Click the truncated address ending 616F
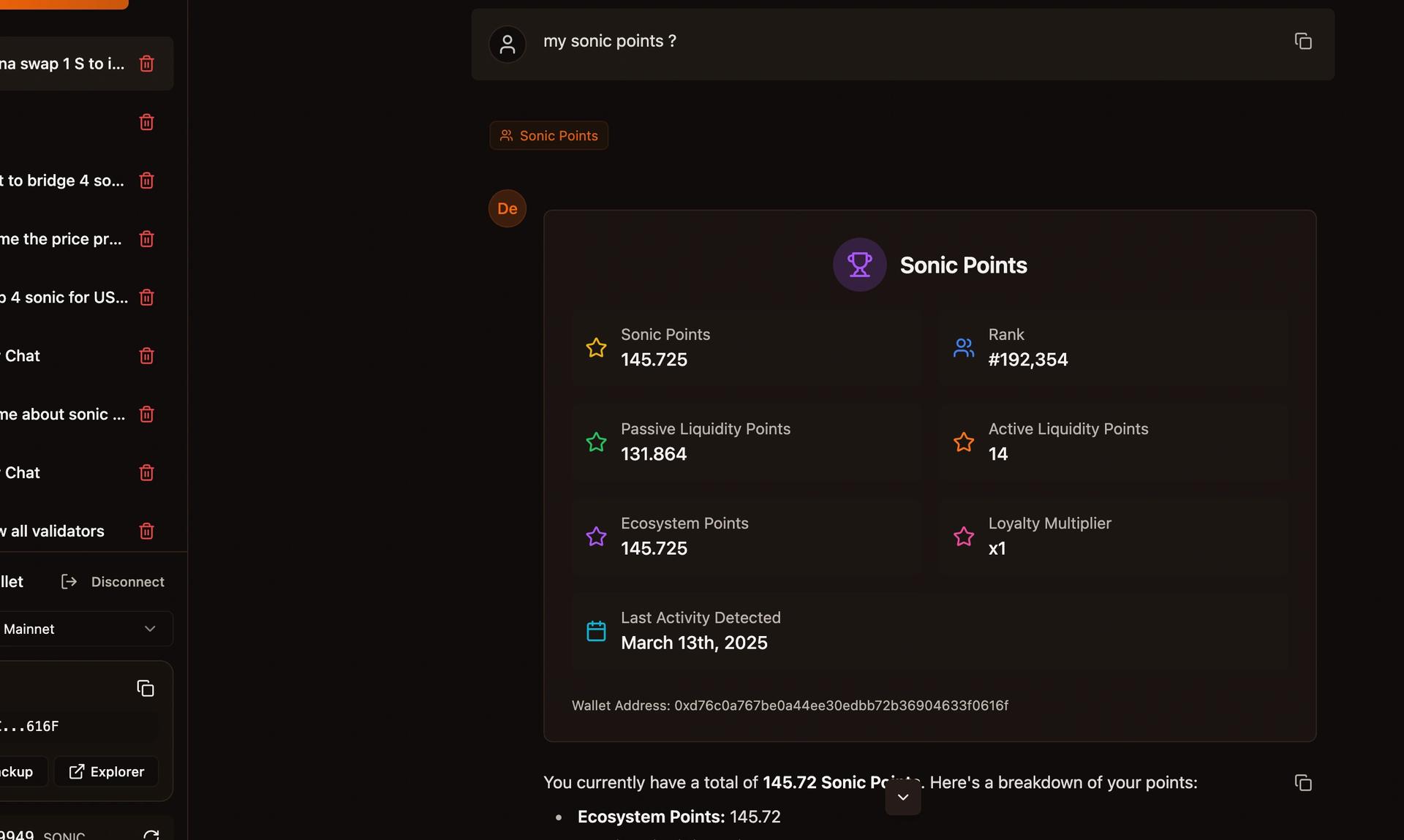Screen dimensions: 1404x840 click(x=29, y=726)
